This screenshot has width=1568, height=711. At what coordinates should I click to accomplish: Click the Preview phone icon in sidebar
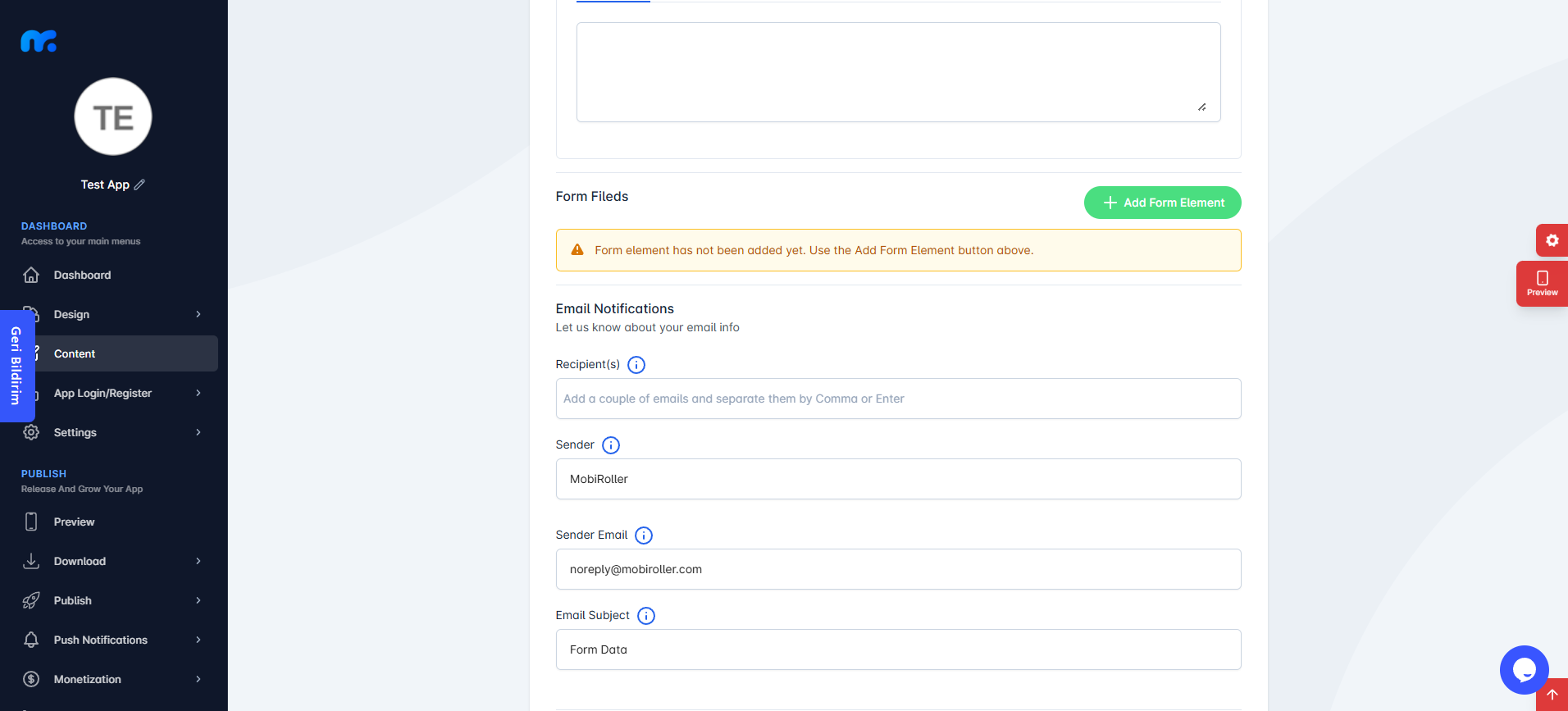(31, 522)
